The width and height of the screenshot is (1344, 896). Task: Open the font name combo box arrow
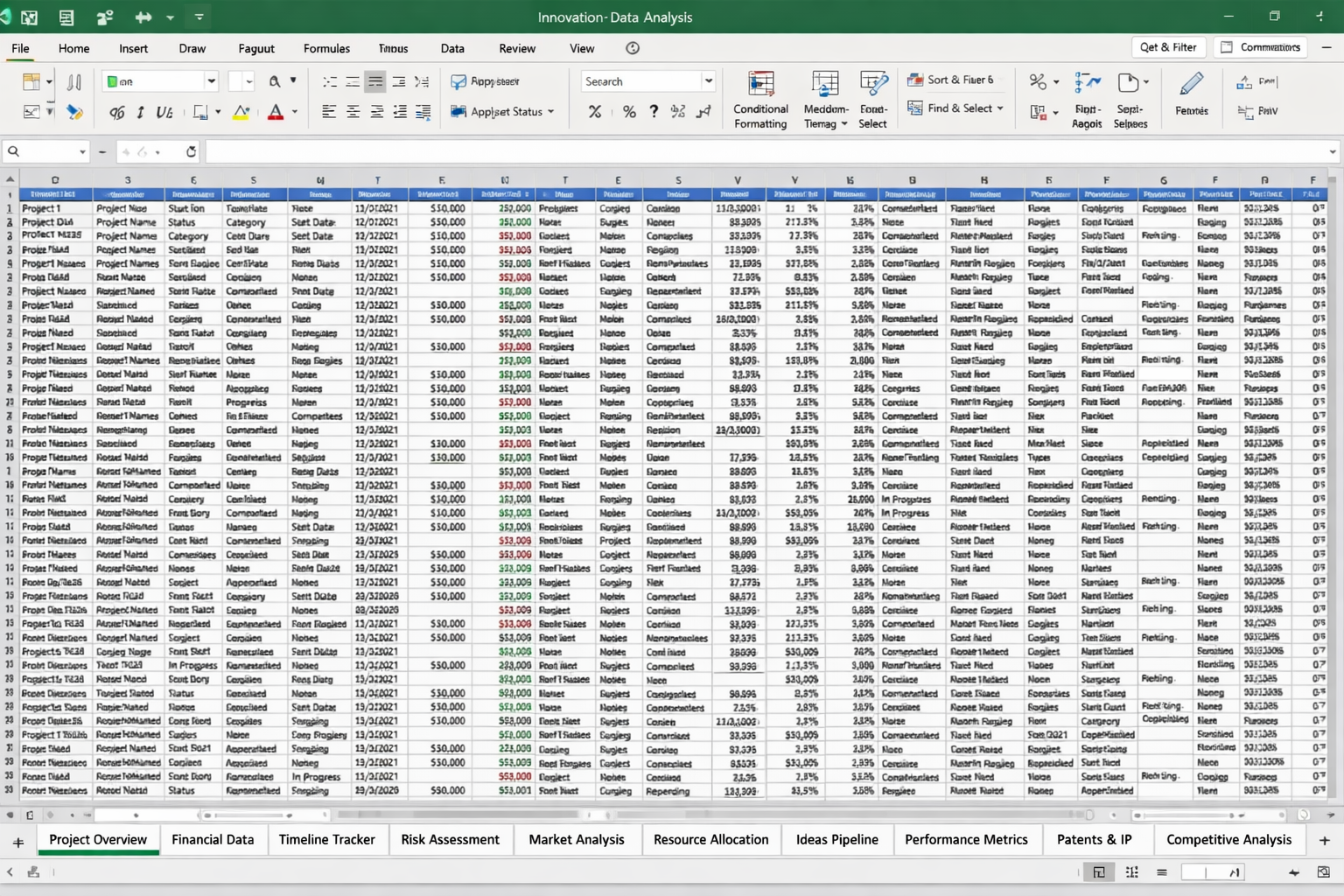click(211, 81)
